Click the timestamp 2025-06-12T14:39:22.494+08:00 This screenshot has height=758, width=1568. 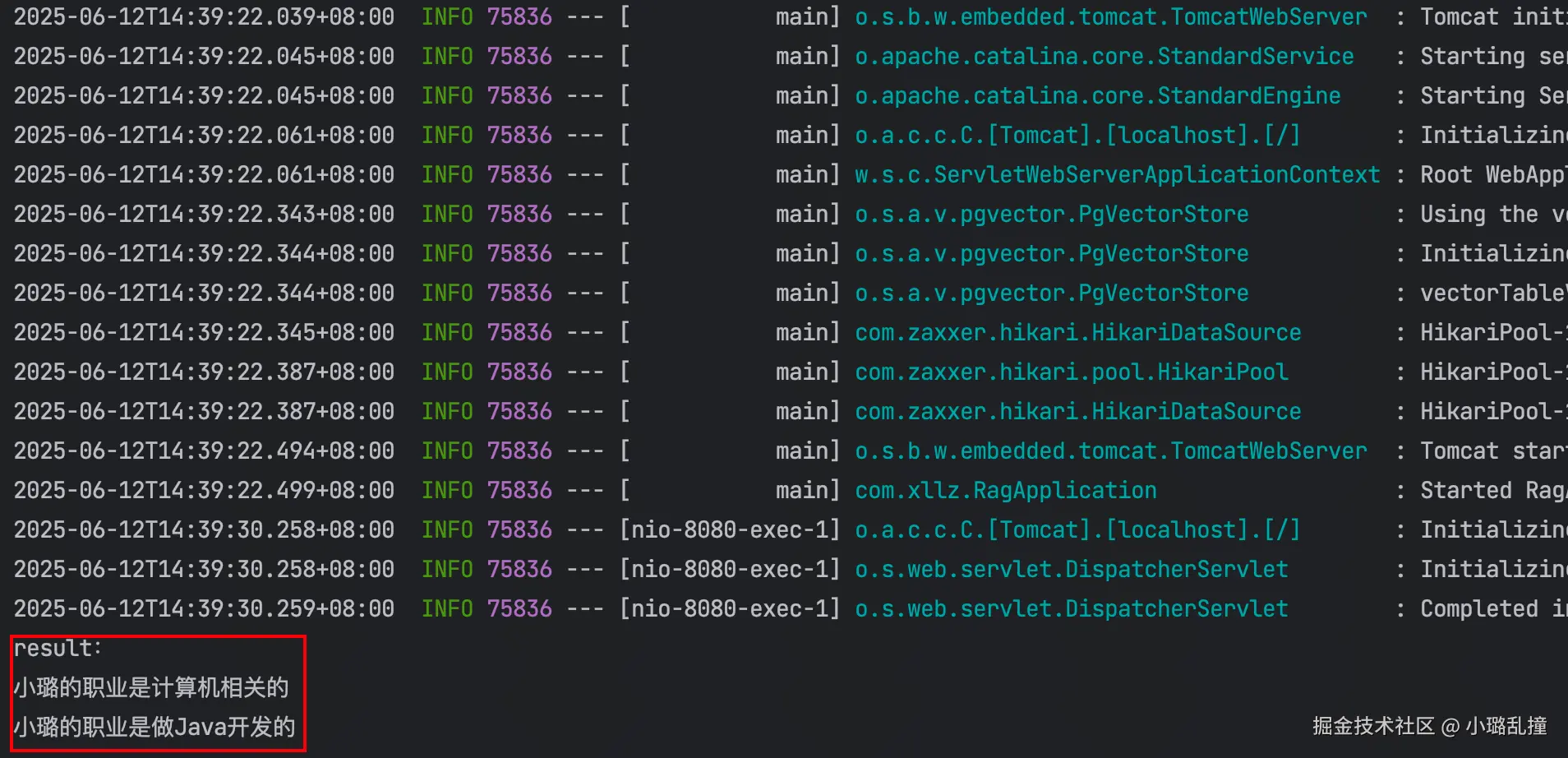coord(204,451)
